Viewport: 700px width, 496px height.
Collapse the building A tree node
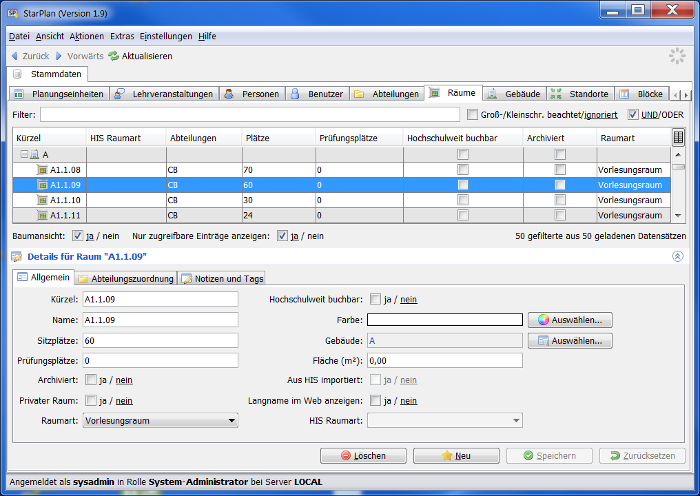24,154
